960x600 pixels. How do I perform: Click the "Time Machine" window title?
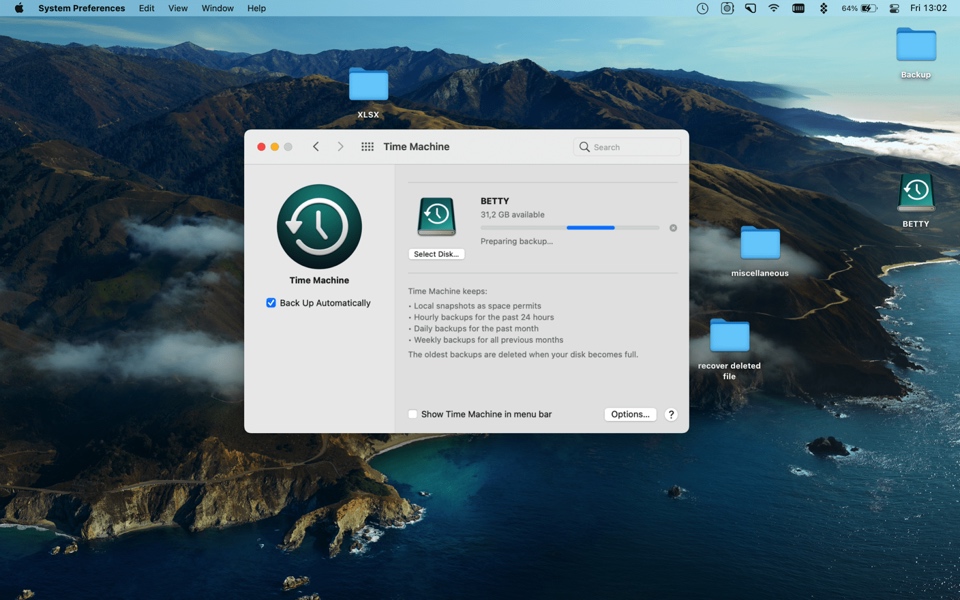[416, 147]
